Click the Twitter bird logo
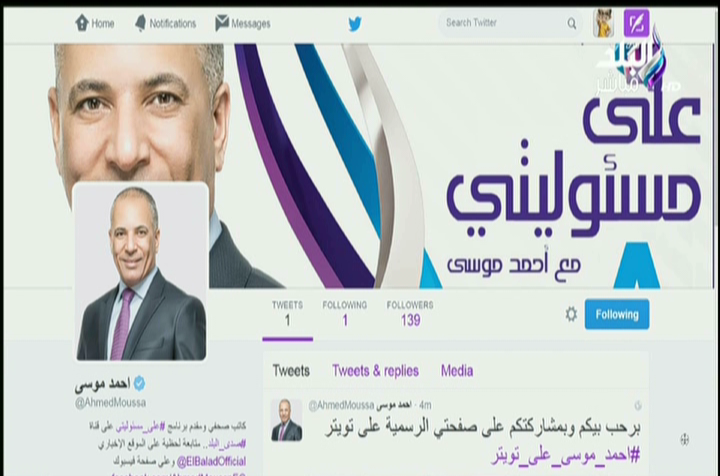The height and width of the screenshot is (476, 720). click(354, 23)
